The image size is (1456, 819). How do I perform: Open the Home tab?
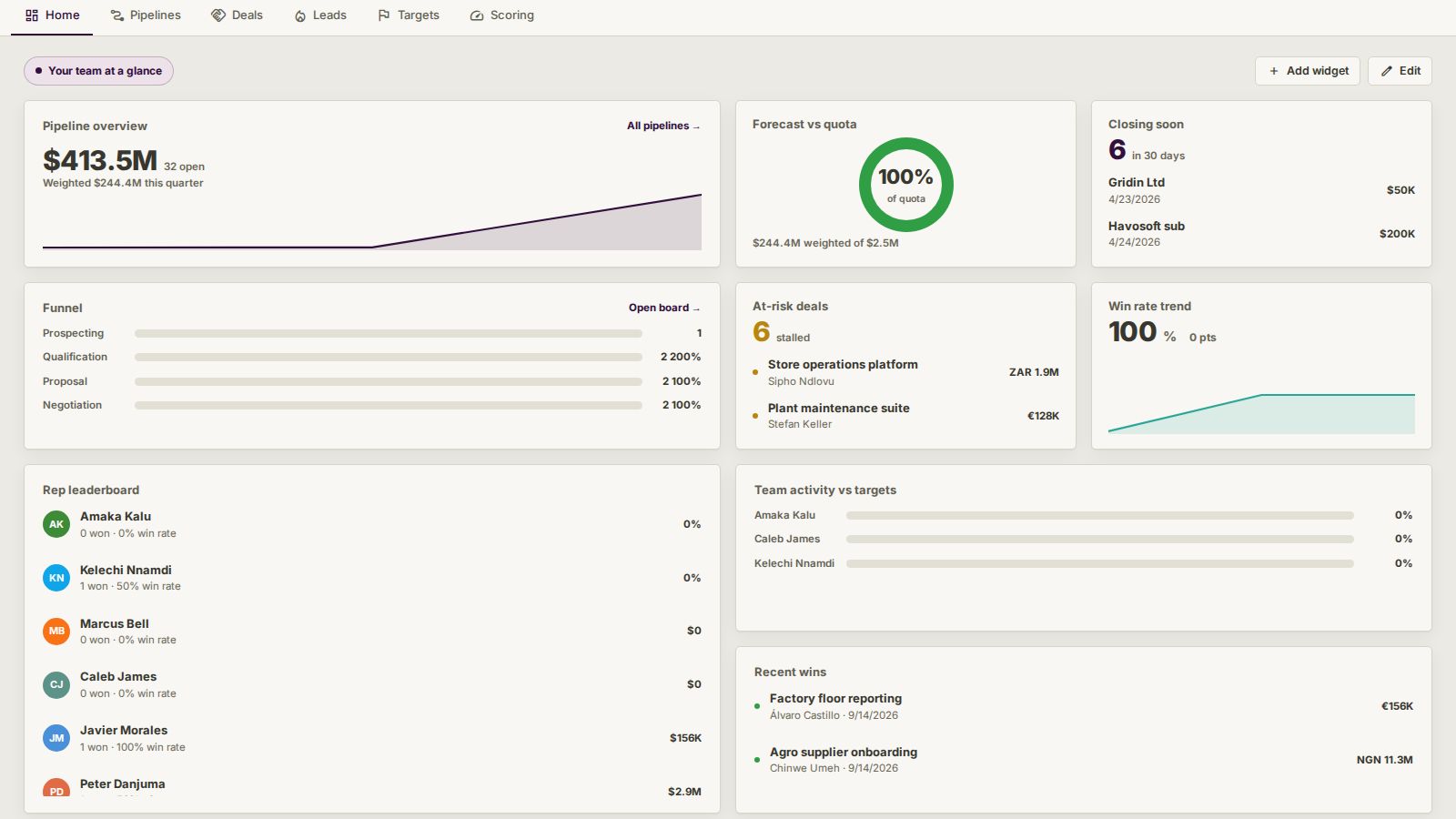tap(52, 15)
